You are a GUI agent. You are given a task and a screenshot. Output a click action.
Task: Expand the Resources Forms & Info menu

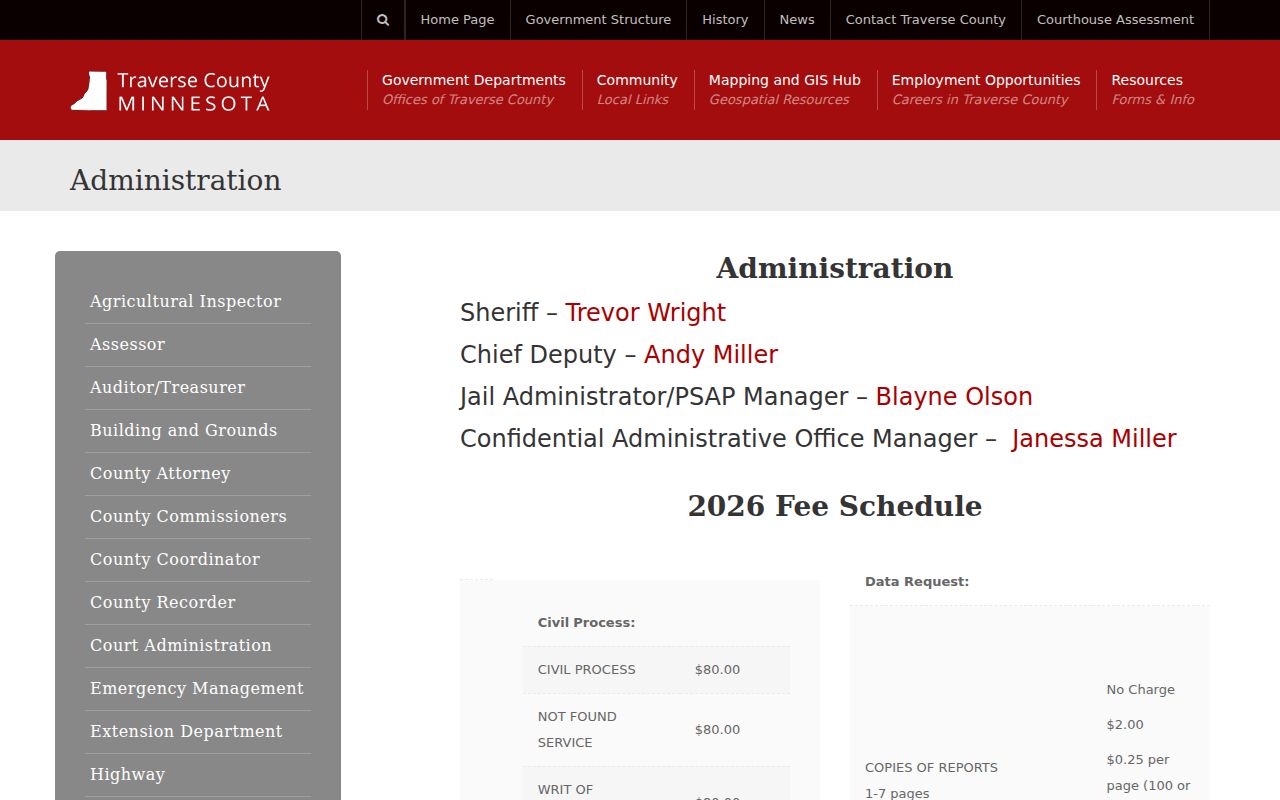1153,89
